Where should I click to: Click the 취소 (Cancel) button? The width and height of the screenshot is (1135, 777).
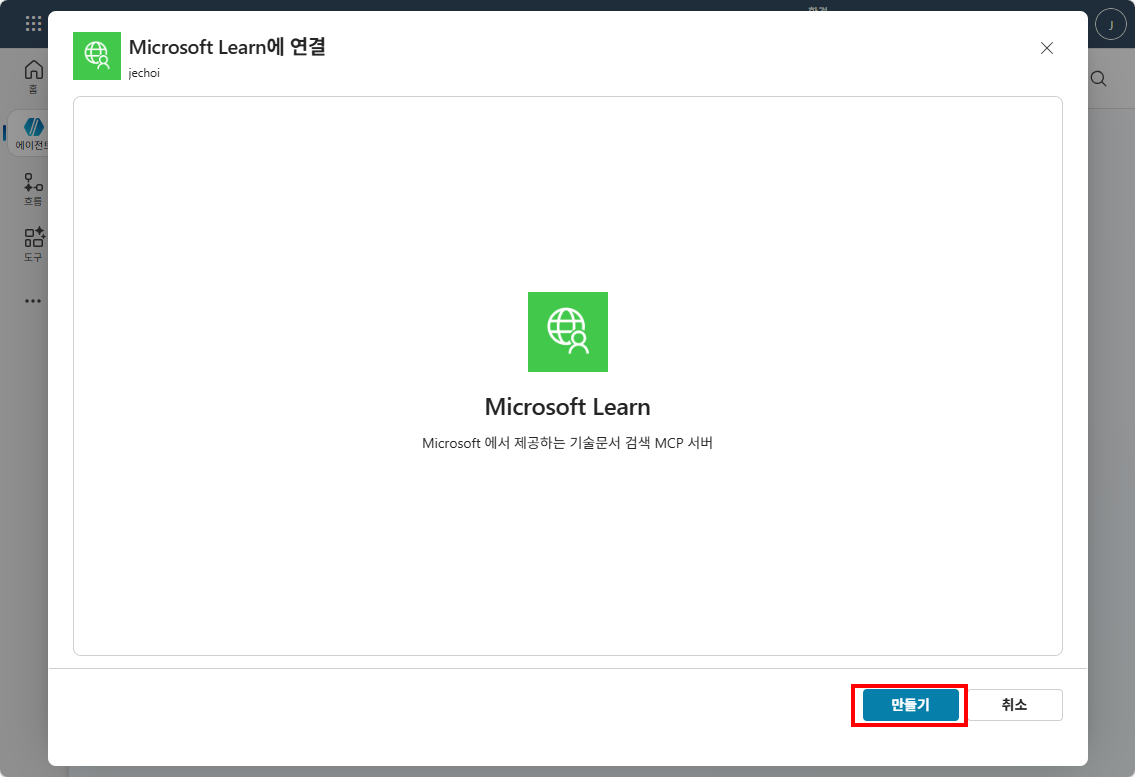1014,705
